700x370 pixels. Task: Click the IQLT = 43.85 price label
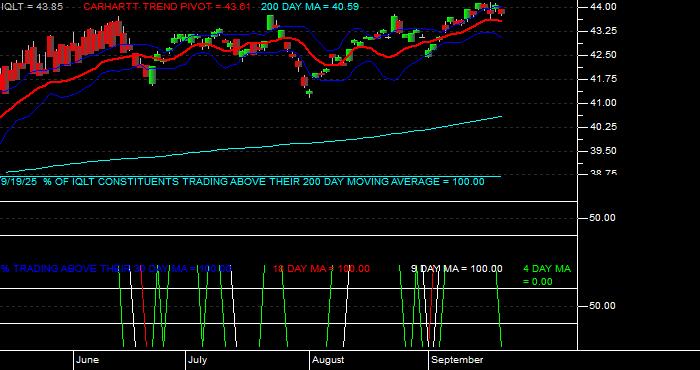pyautogui.click(x=32, y=7)
